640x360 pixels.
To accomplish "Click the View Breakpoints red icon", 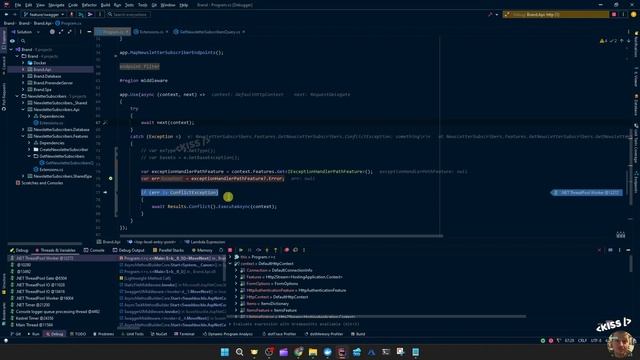I will 287,250.
